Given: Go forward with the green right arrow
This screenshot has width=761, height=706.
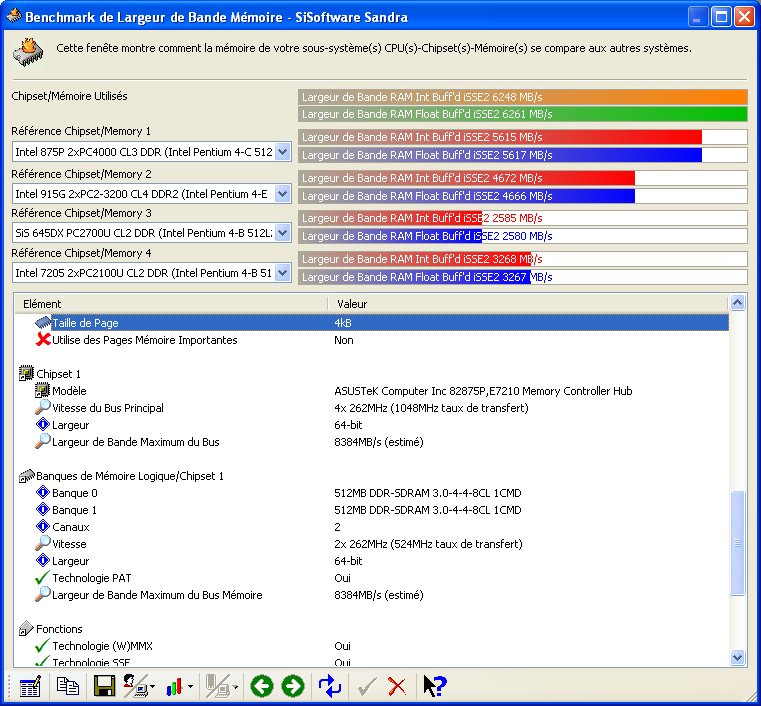Looking at the screenshot, I should 293,687.
